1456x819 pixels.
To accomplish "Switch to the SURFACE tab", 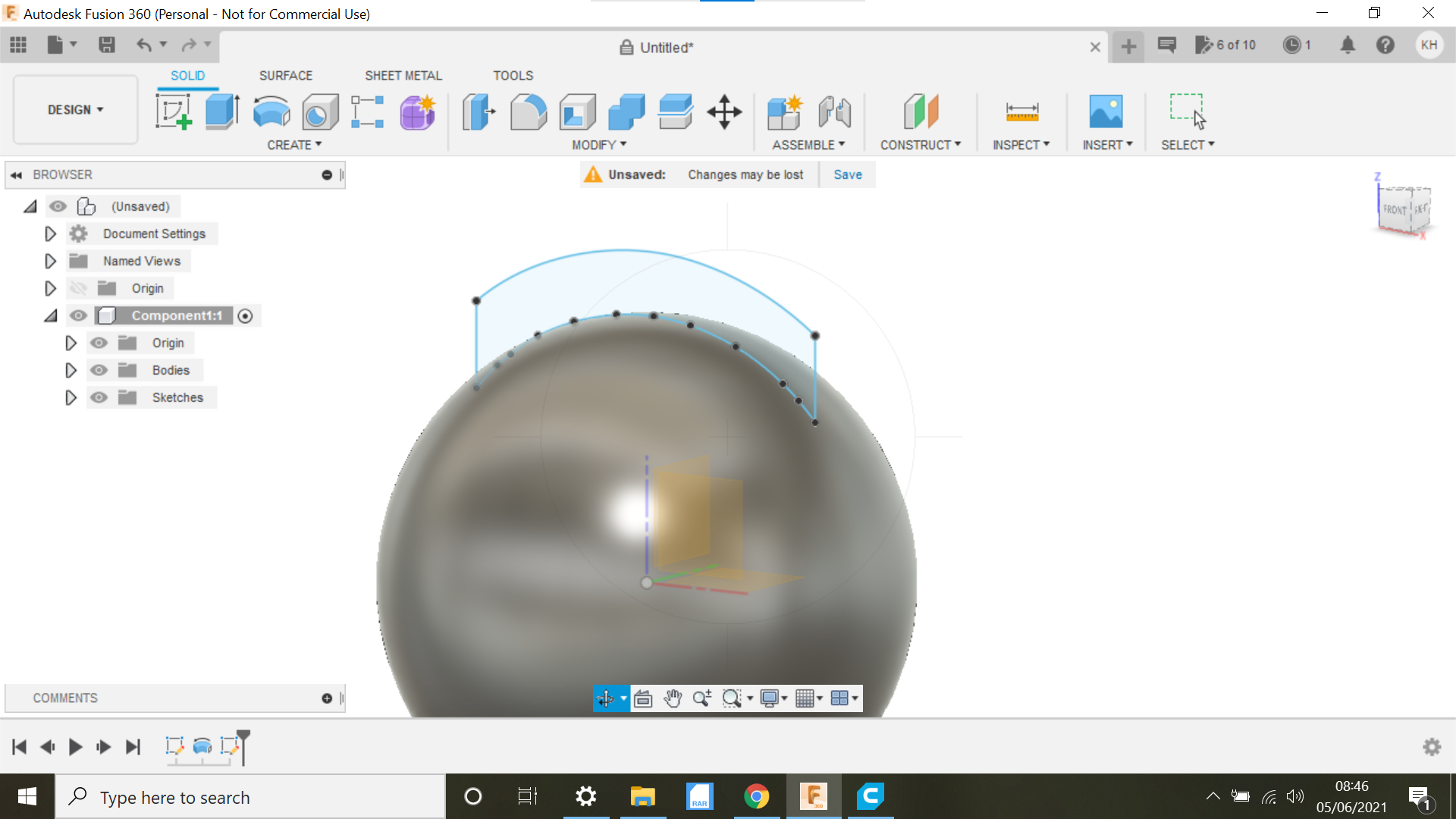I will coord(285,75).
